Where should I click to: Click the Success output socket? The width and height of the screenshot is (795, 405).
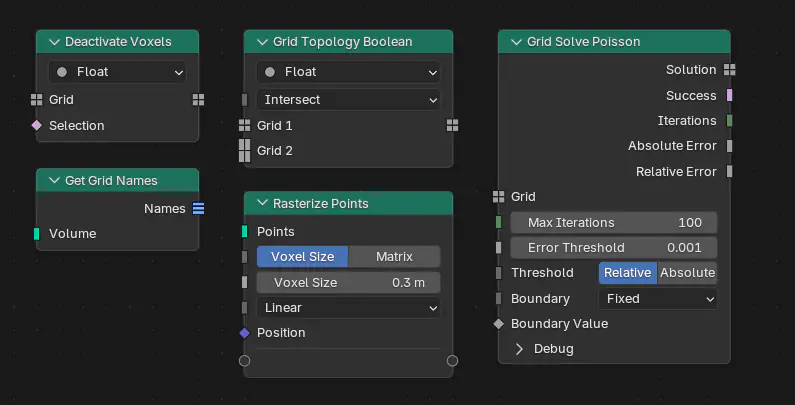pos(730,95)
